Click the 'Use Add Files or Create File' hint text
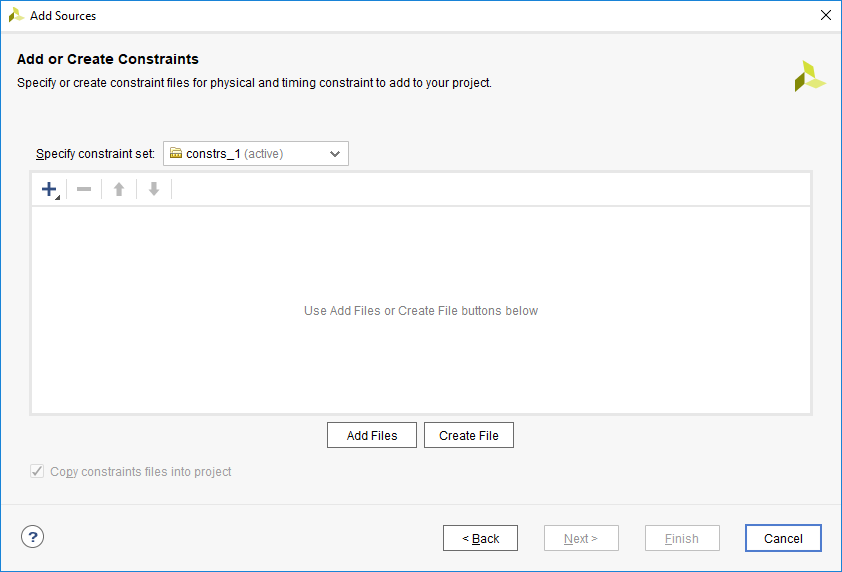842x572 pixels. pyautogui.click(x=421, y=311)
